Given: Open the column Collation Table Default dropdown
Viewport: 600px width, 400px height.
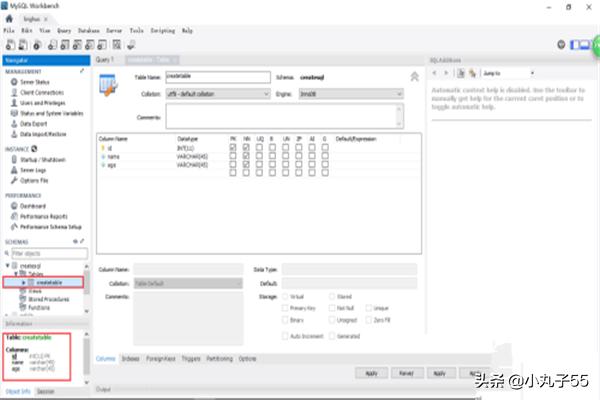Looking at the screenshot, I should coord(188,283).
